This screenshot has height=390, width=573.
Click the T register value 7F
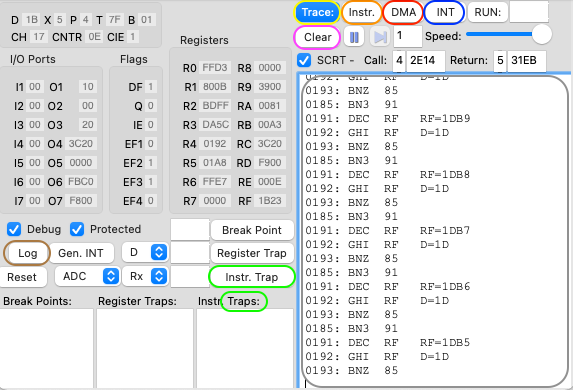tap(114, 19)
